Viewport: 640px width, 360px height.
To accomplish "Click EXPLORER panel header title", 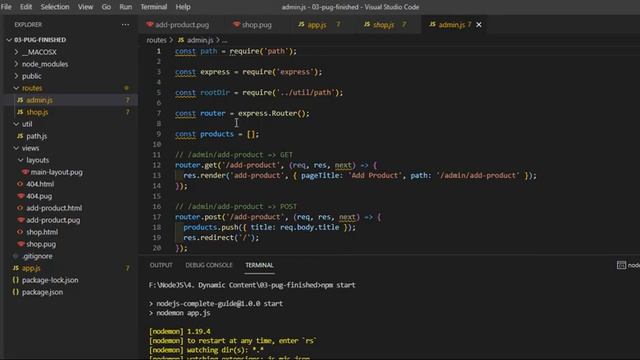I will coord(28,24).
